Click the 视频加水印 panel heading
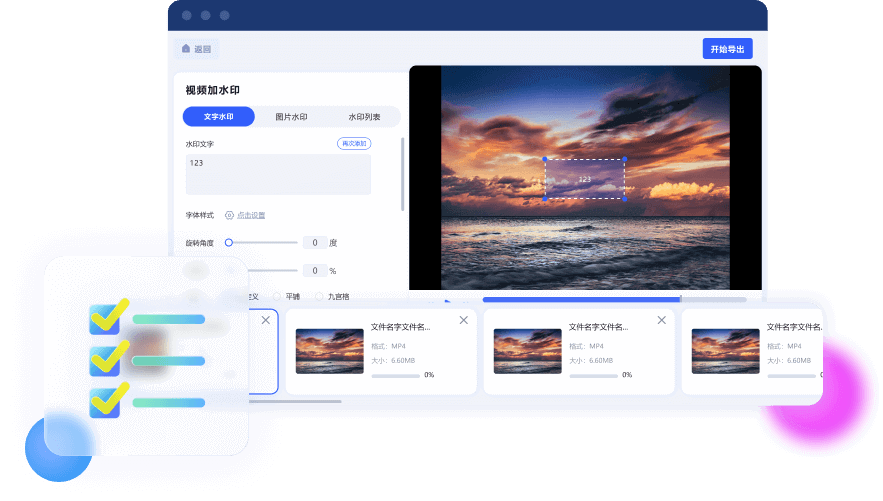883x501 pixels. coord(213,90)
